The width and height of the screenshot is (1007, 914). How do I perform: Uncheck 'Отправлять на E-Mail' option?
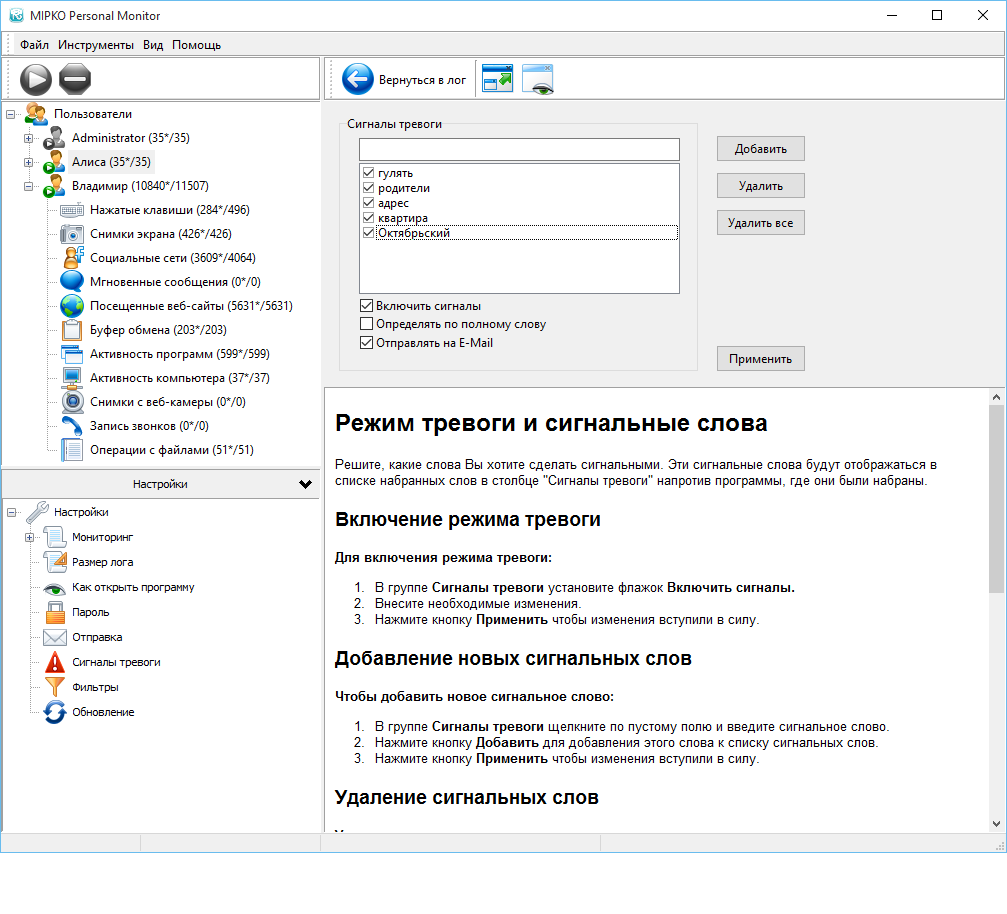[367, 342]
